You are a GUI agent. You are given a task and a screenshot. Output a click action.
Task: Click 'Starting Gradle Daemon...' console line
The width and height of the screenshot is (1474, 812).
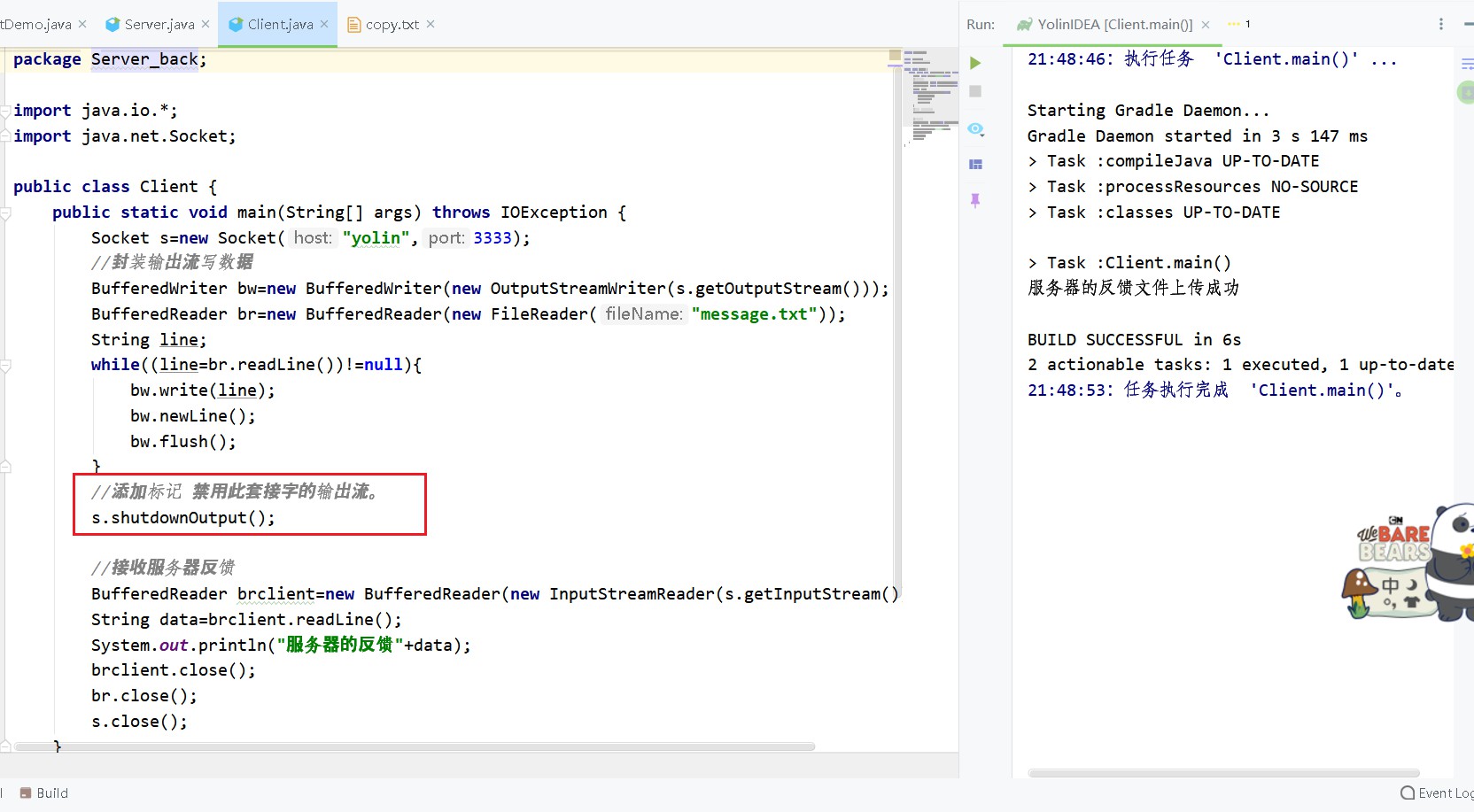pos(1149,111)
